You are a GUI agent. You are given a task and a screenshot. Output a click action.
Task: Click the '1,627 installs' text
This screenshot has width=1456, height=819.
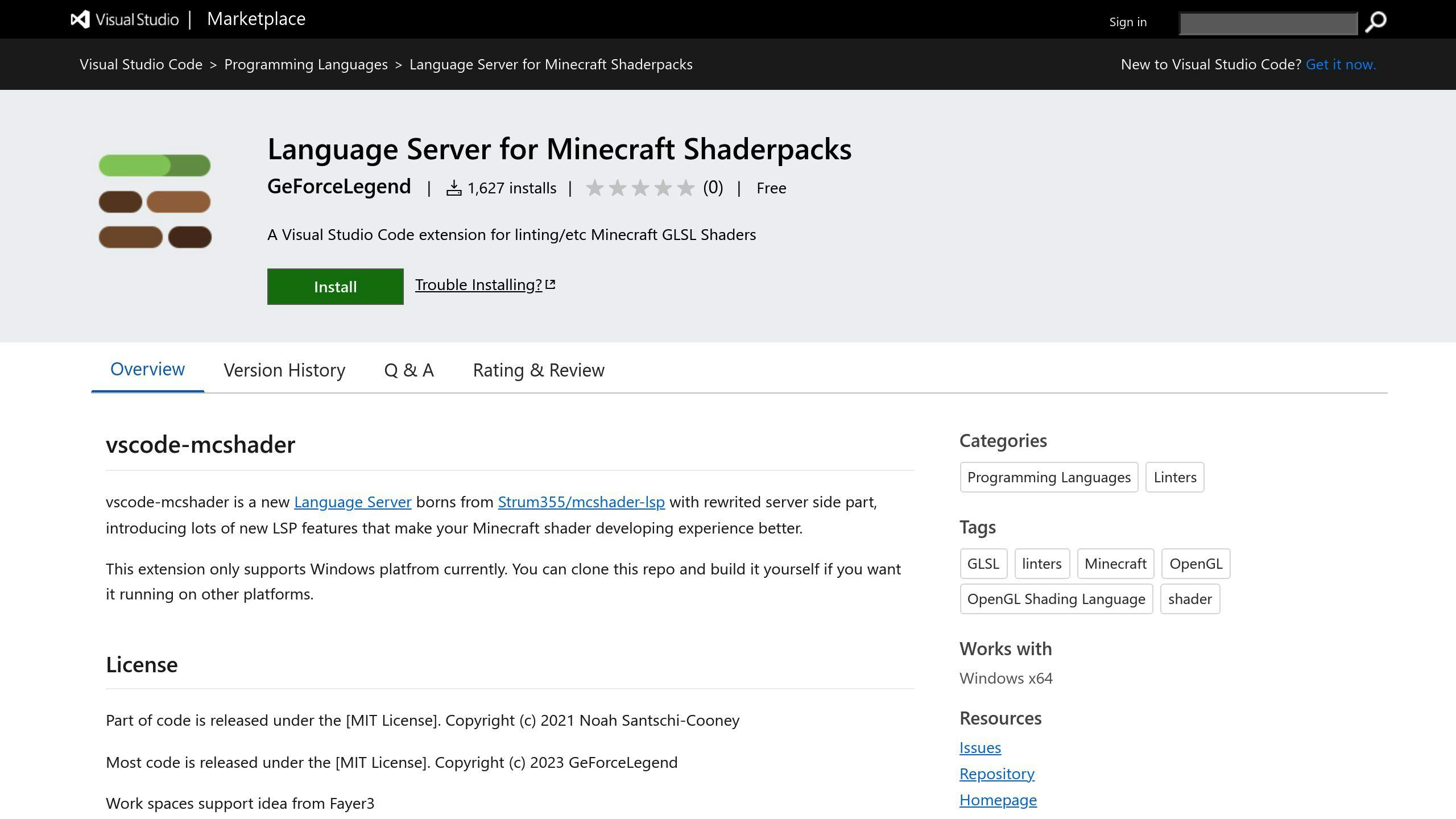pyautogui.click(x=512, y=188)
